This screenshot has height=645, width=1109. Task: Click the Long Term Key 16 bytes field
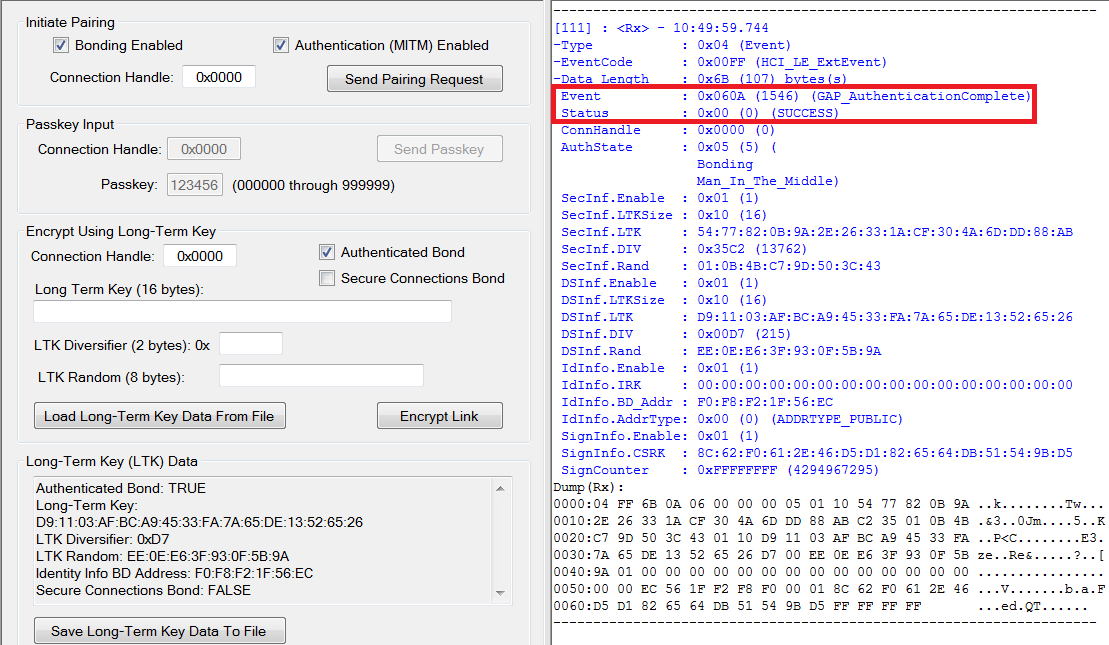(x=242, y=312)
